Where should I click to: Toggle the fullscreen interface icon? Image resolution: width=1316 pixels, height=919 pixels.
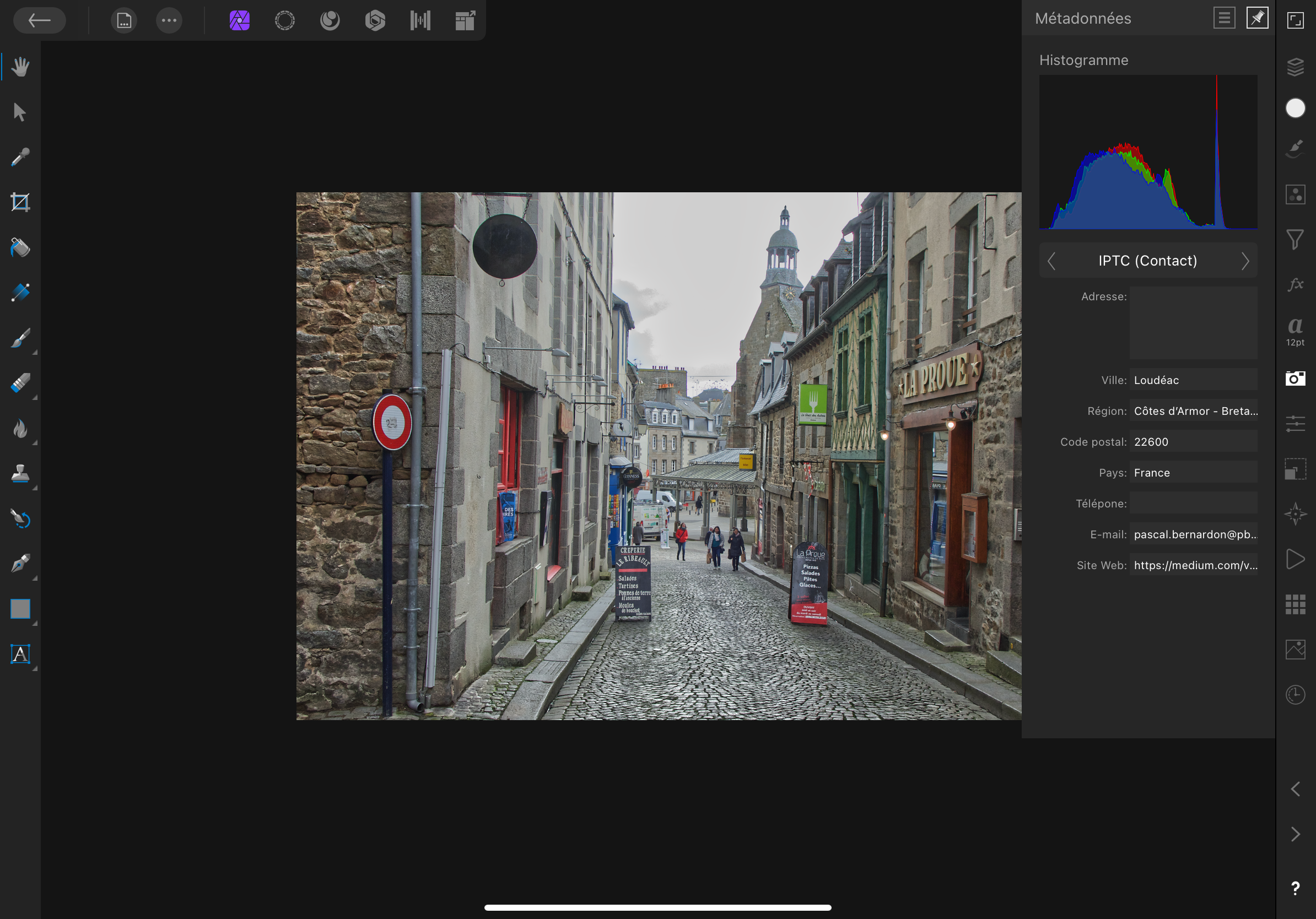[x=1296, y=20]
